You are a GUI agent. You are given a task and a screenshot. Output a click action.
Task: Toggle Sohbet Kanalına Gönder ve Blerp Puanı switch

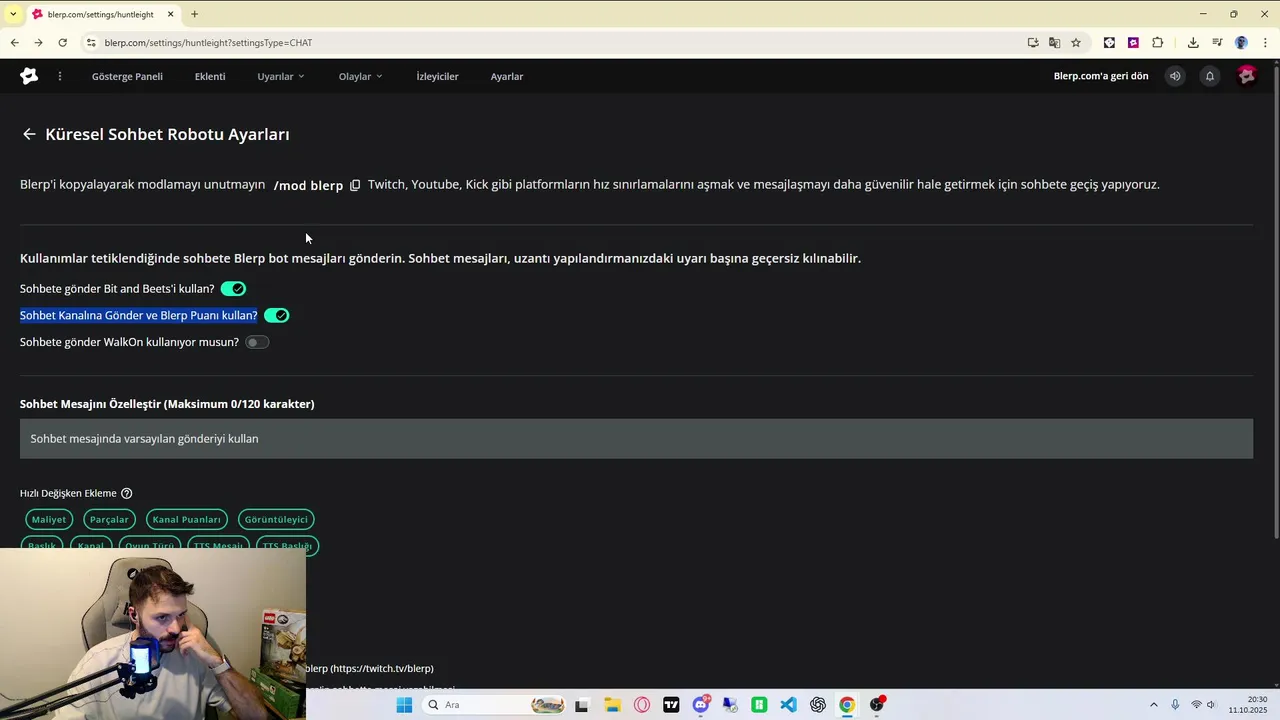coord(277,315)
